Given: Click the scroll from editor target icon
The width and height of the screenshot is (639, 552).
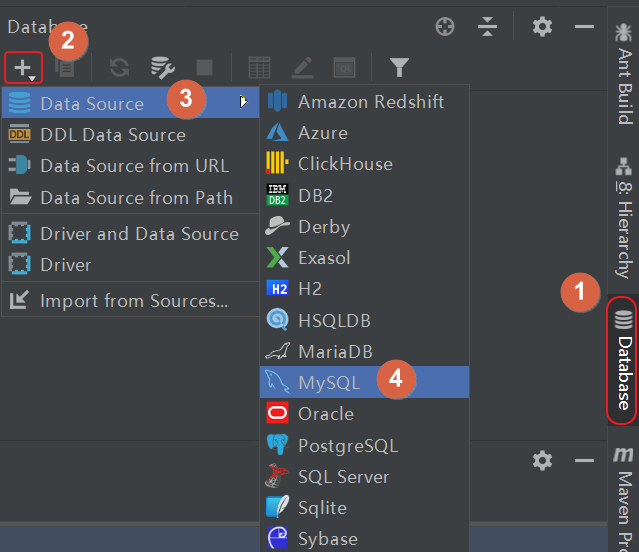Looking at the screenshot, I should coord(445,27).
